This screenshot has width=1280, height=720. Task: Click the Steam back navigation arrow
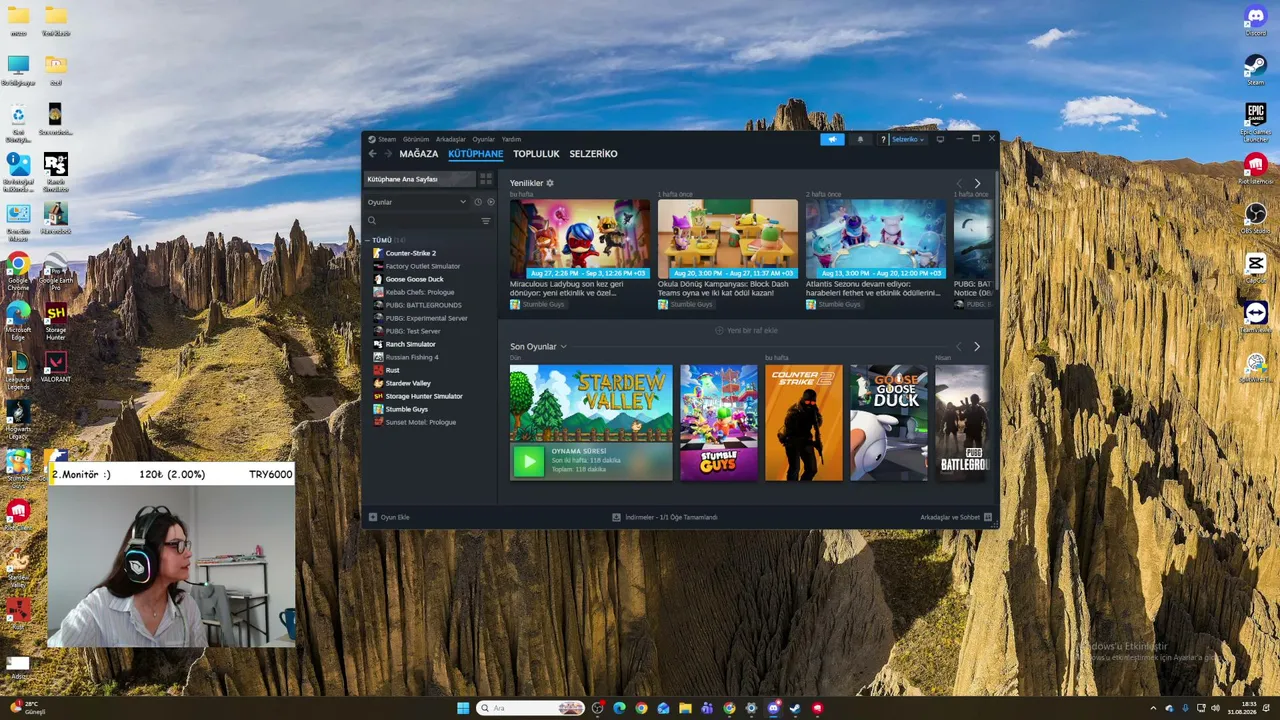372,154
